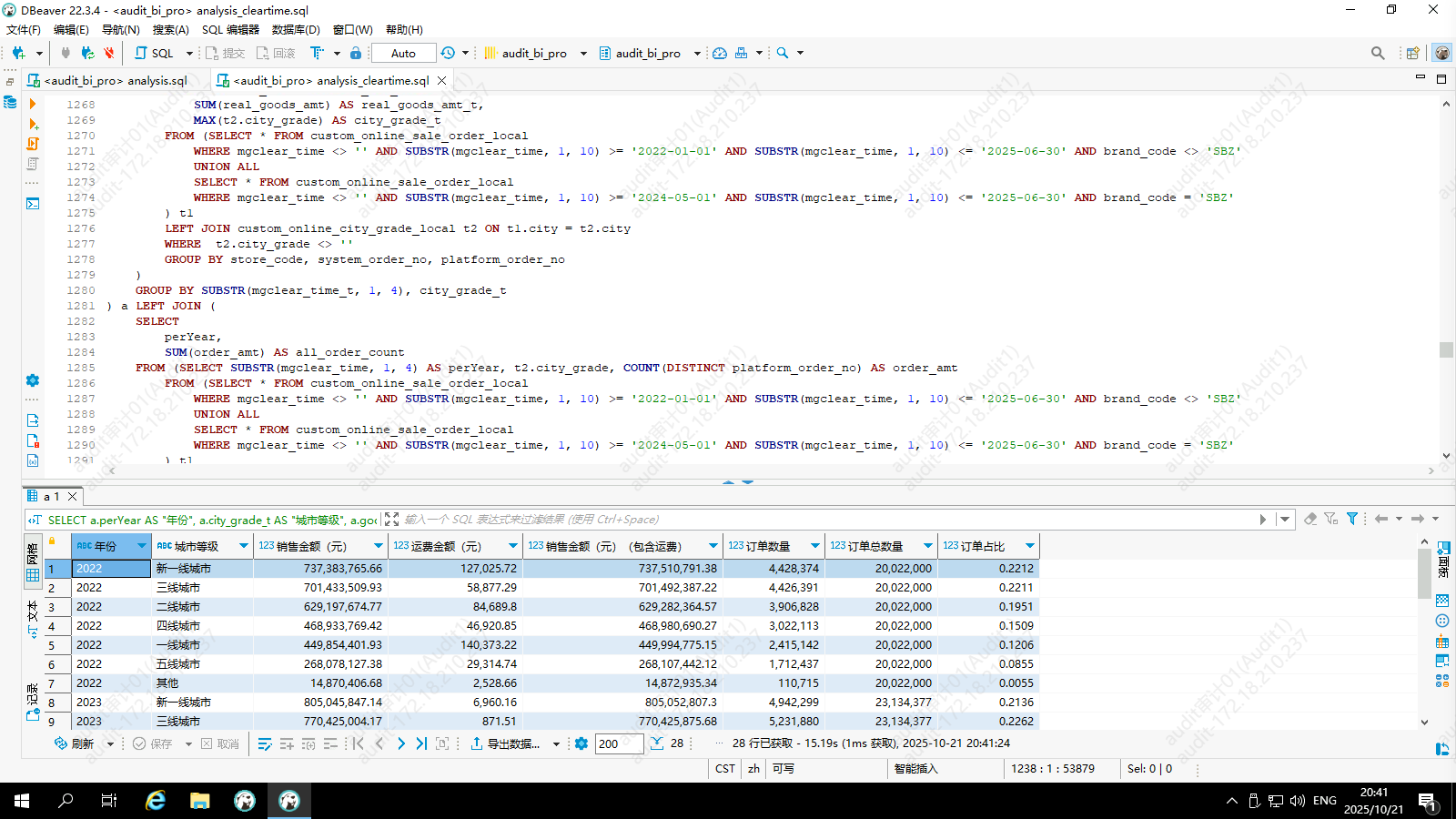Click the transaction log clock icon
The image size is (1456, 819).
click(448, 53)
